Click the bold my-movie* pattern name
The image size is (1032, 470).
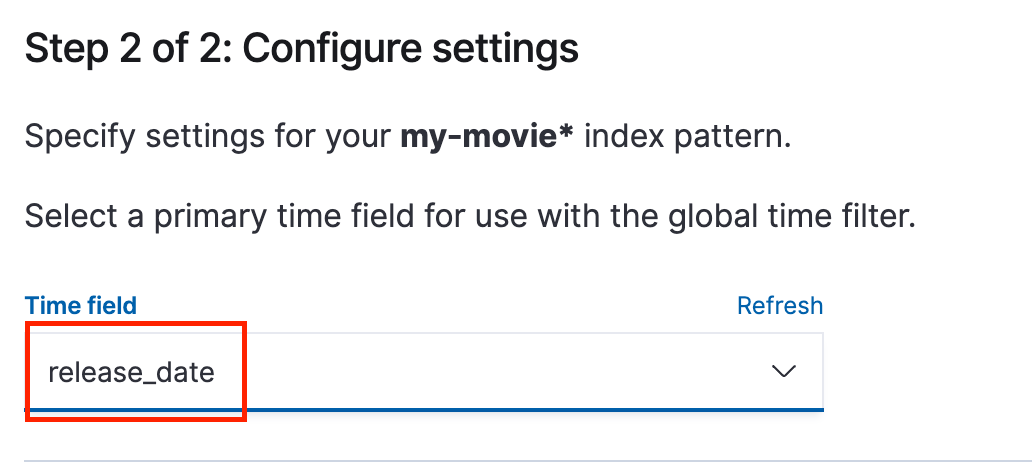tap(487, 136)
